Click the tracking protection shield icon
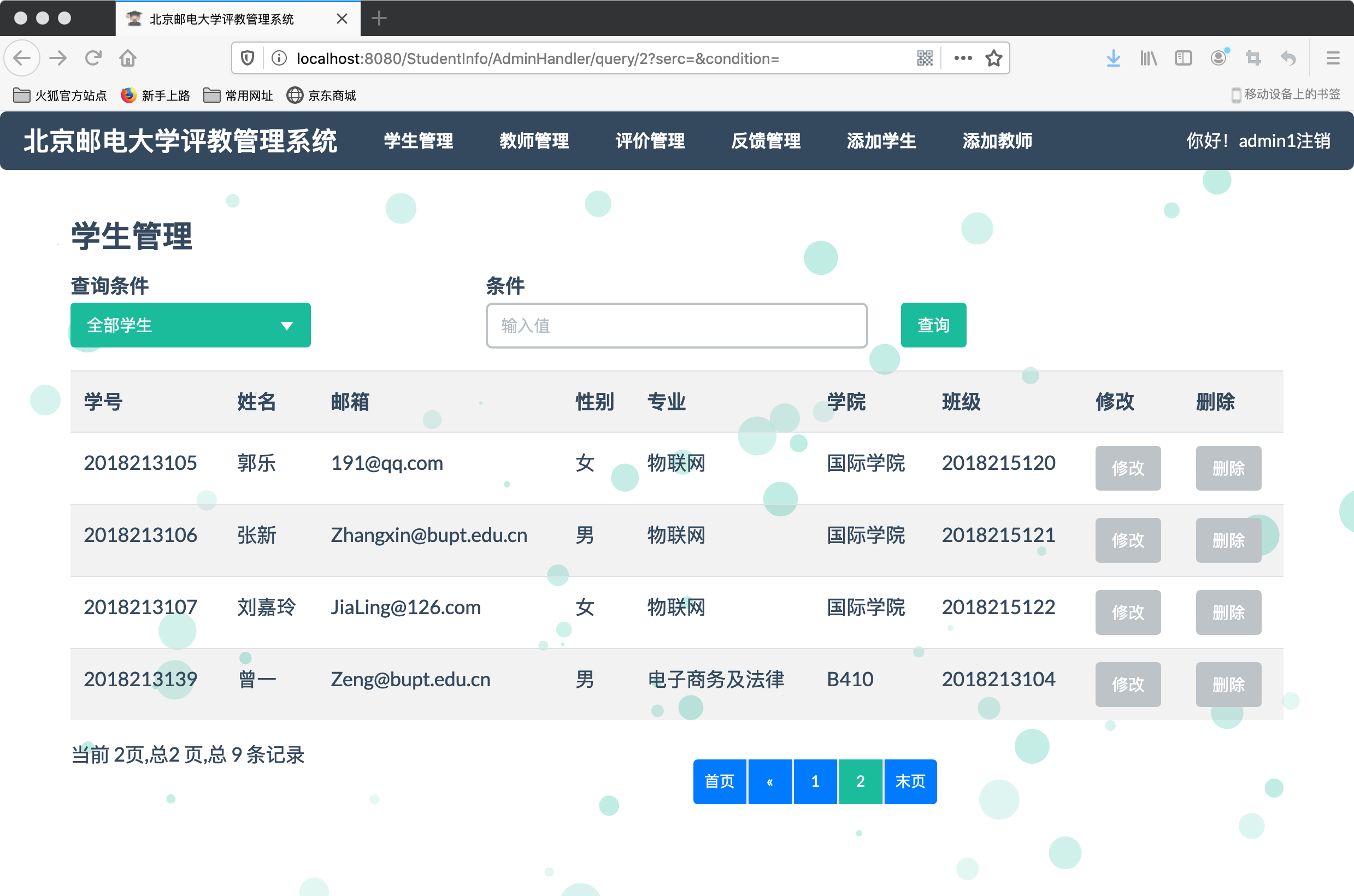Screen dimensions: 1354x896 pyautogui.click(x=246, y=58)
